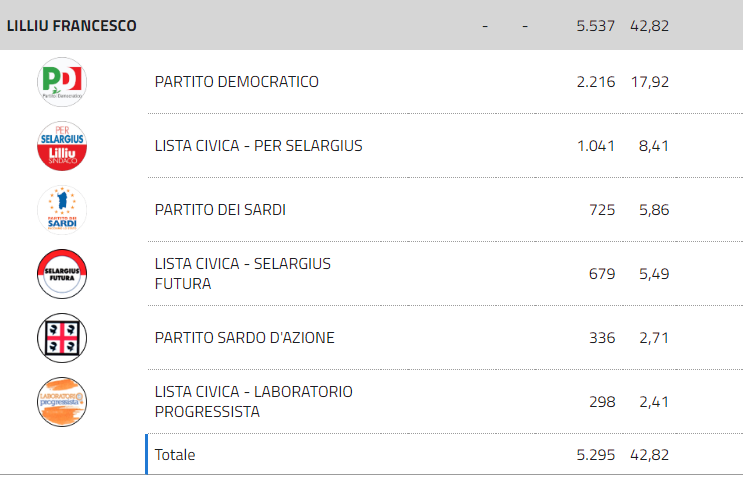Click the Partito Sardo d'Azione four-moors logo
Screen dimensions: 743x495
[x=62, y=338]
